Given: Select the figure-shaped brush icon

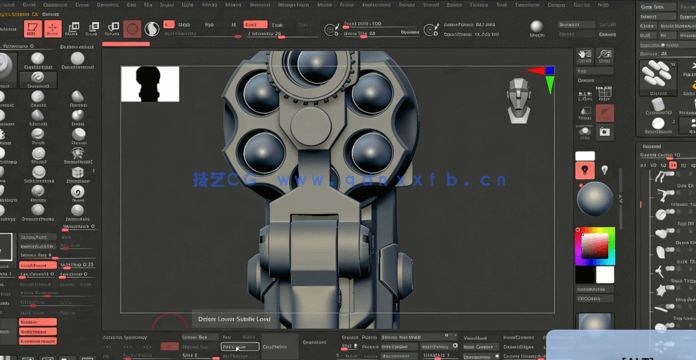Looking at the screenshot, I should (78, 154).
